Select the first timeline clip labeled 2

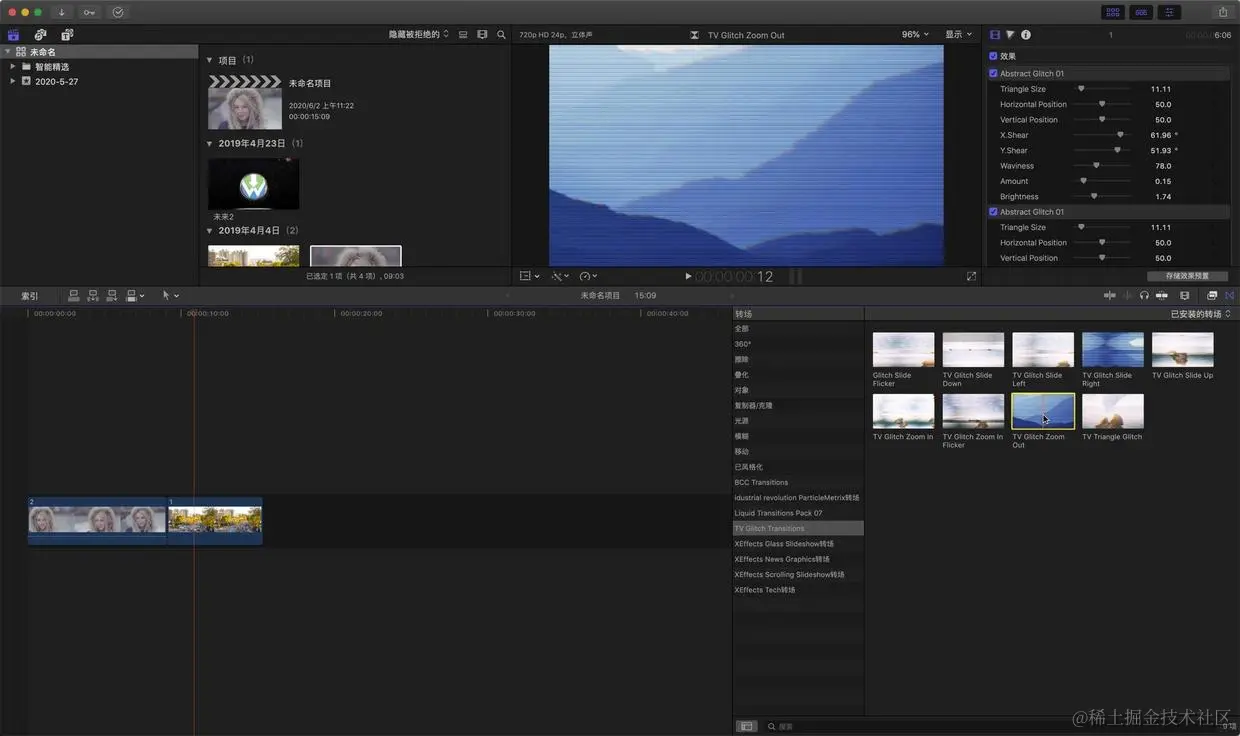coord(97,521)
